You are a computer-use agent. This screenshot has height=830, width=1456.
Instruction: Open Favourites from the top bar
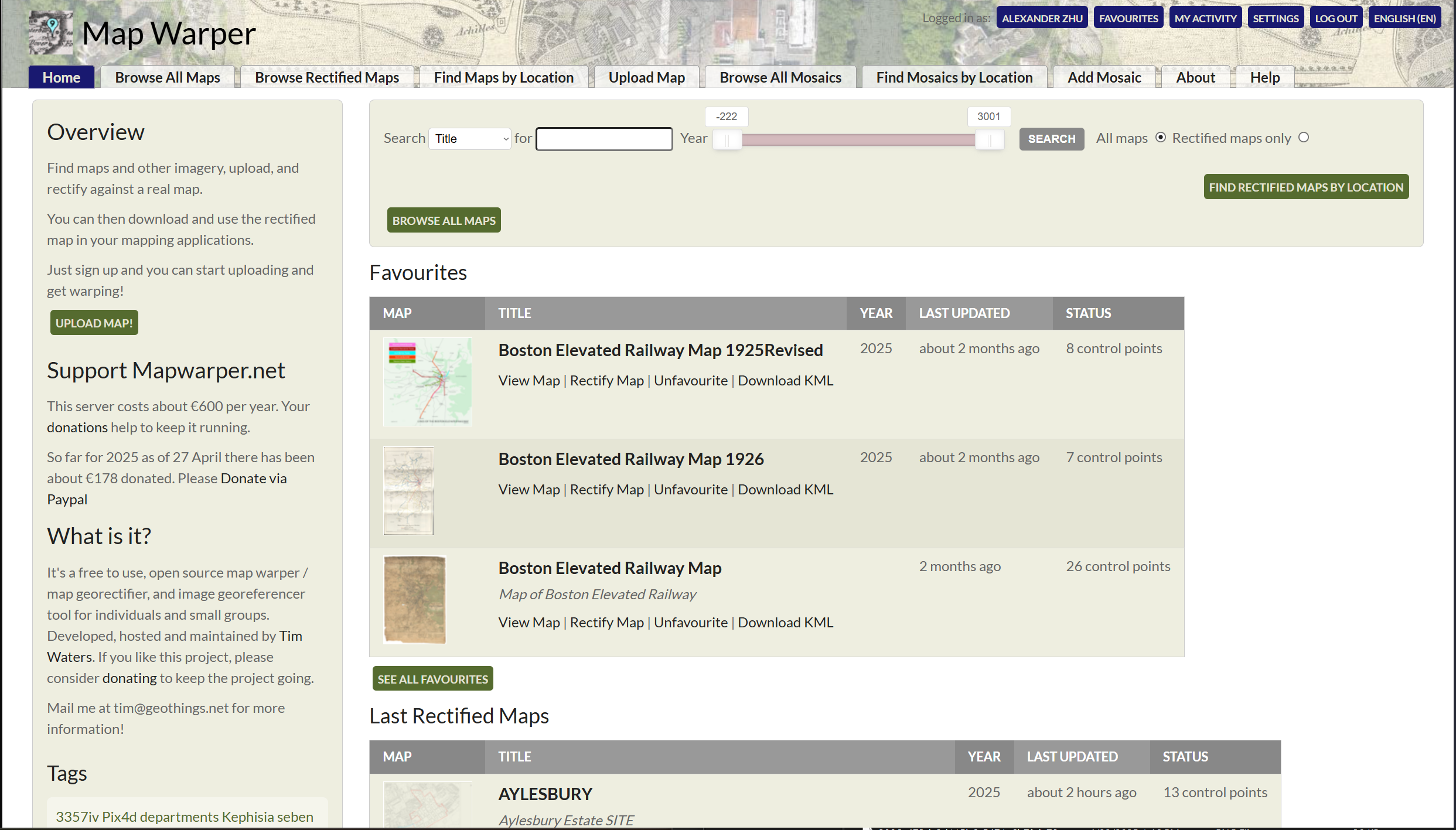coord(1128,18)
